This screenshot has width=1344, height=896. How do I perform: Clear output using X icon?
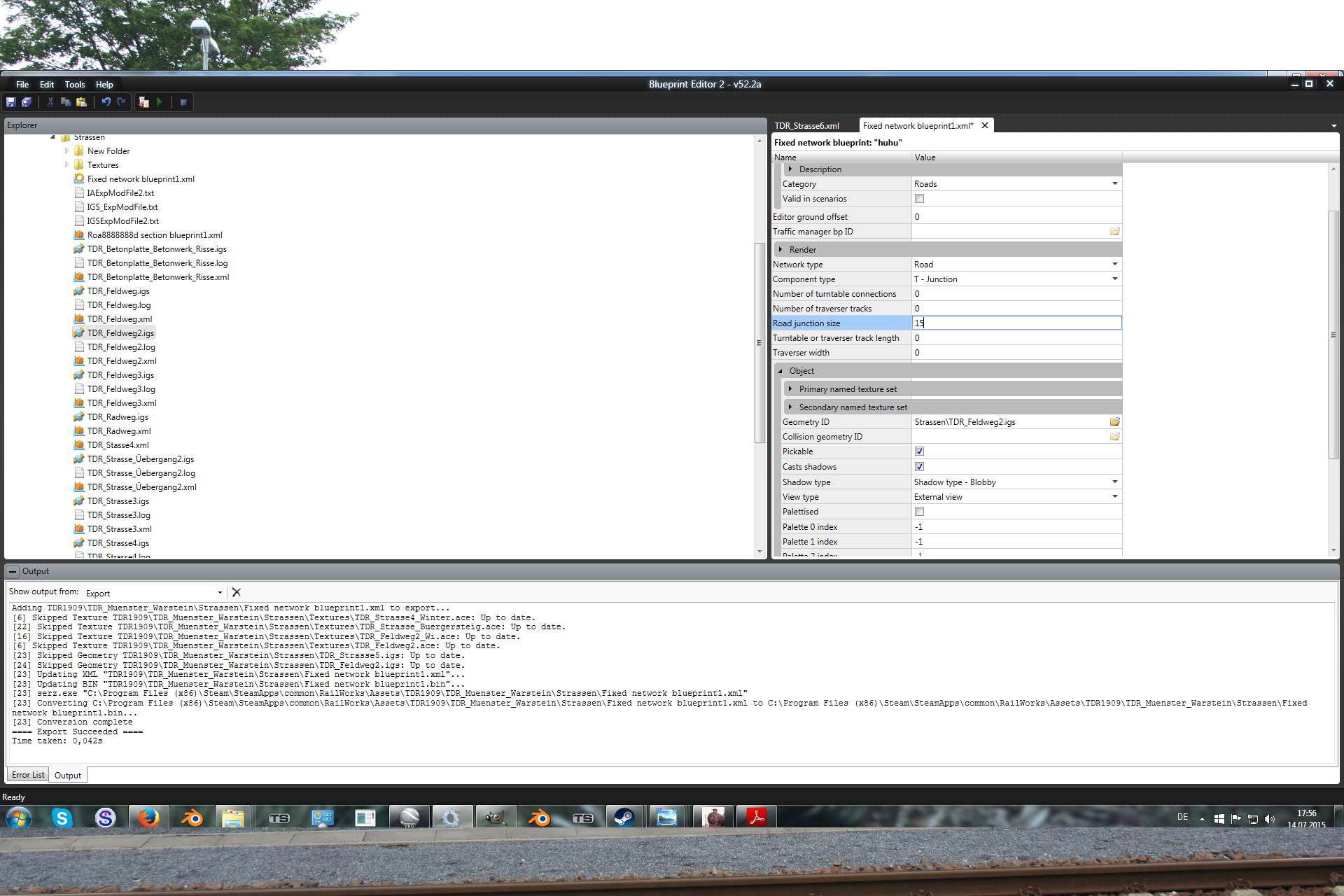pyautogui.click(x=236, y=592)
